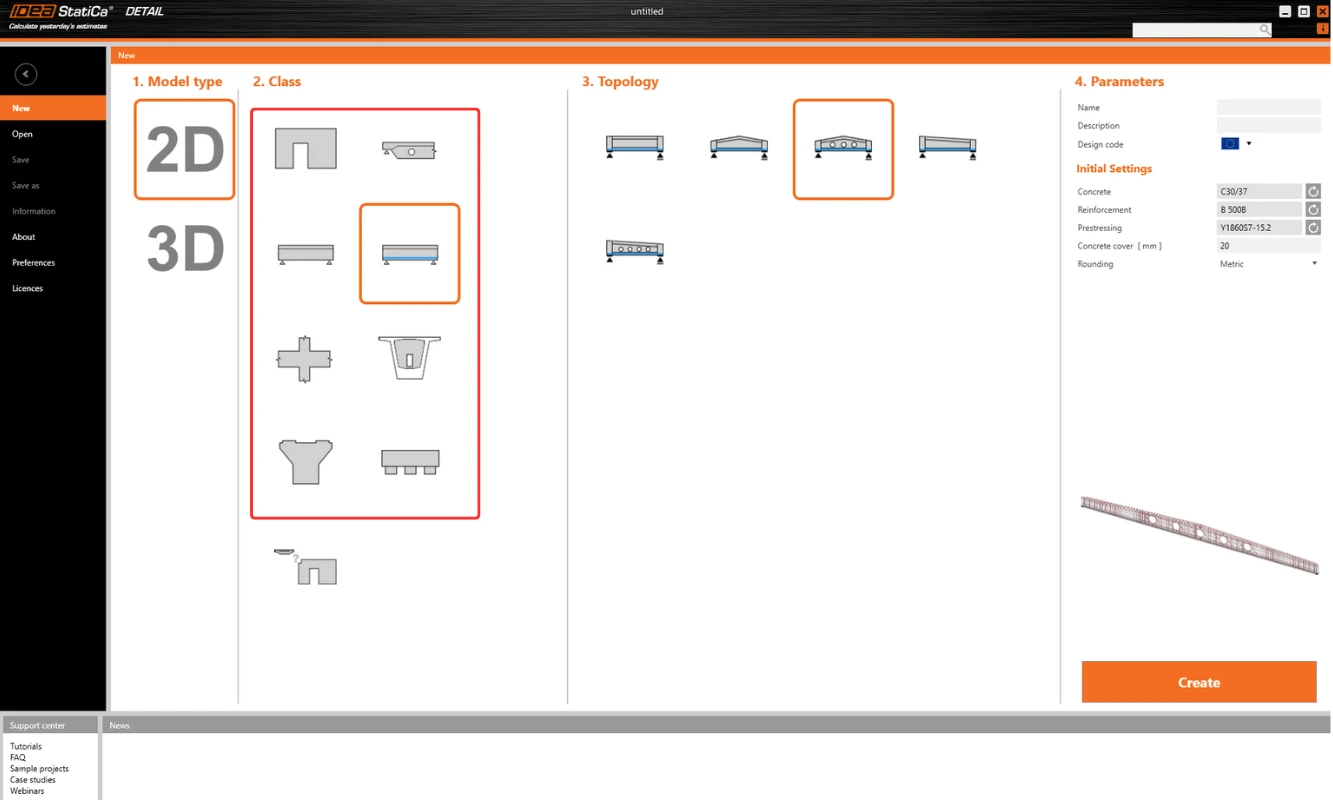The width and height of the screenshot is (1333, 800).
Task: Select the plain beam on supports class
Action: [x=305, y=254]
